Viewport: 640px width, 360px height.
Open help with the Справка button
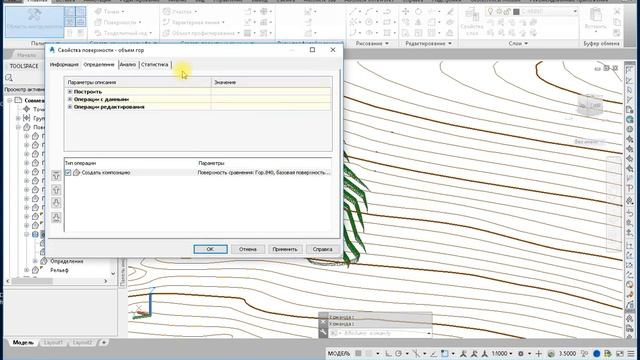click(x=322, y=249)
